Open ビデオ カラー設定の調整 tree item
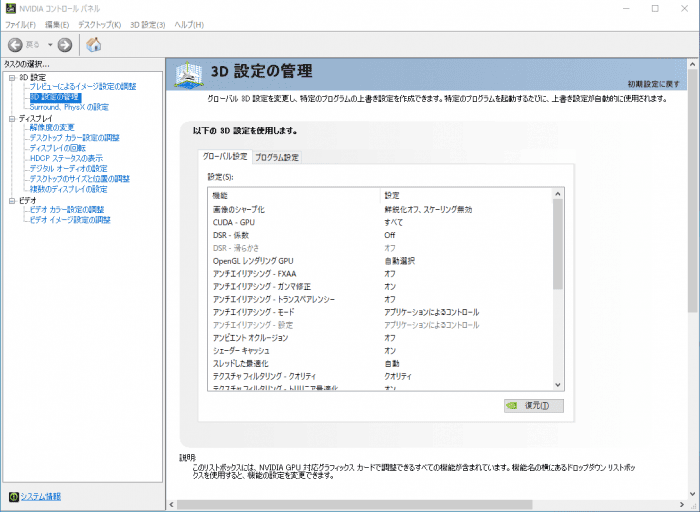This screenshot has height=512, width=700. tap(67, 210)
